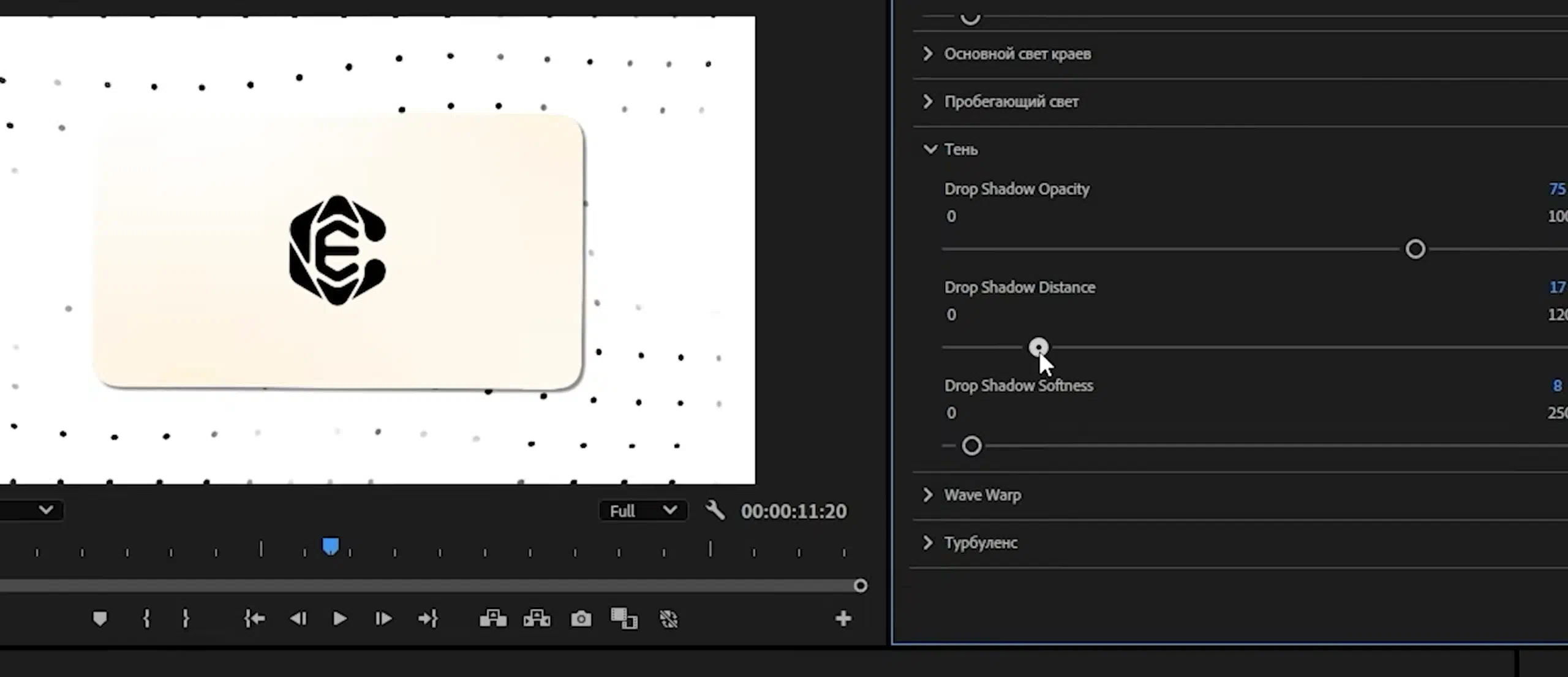Open the Full playback resolution dropdown

pos(643,510)
